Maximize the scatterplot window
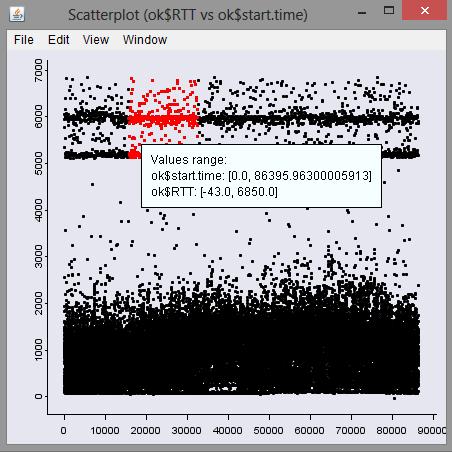Image resolution: width=452 pixels, height=452 pixels. coord(389,10)
